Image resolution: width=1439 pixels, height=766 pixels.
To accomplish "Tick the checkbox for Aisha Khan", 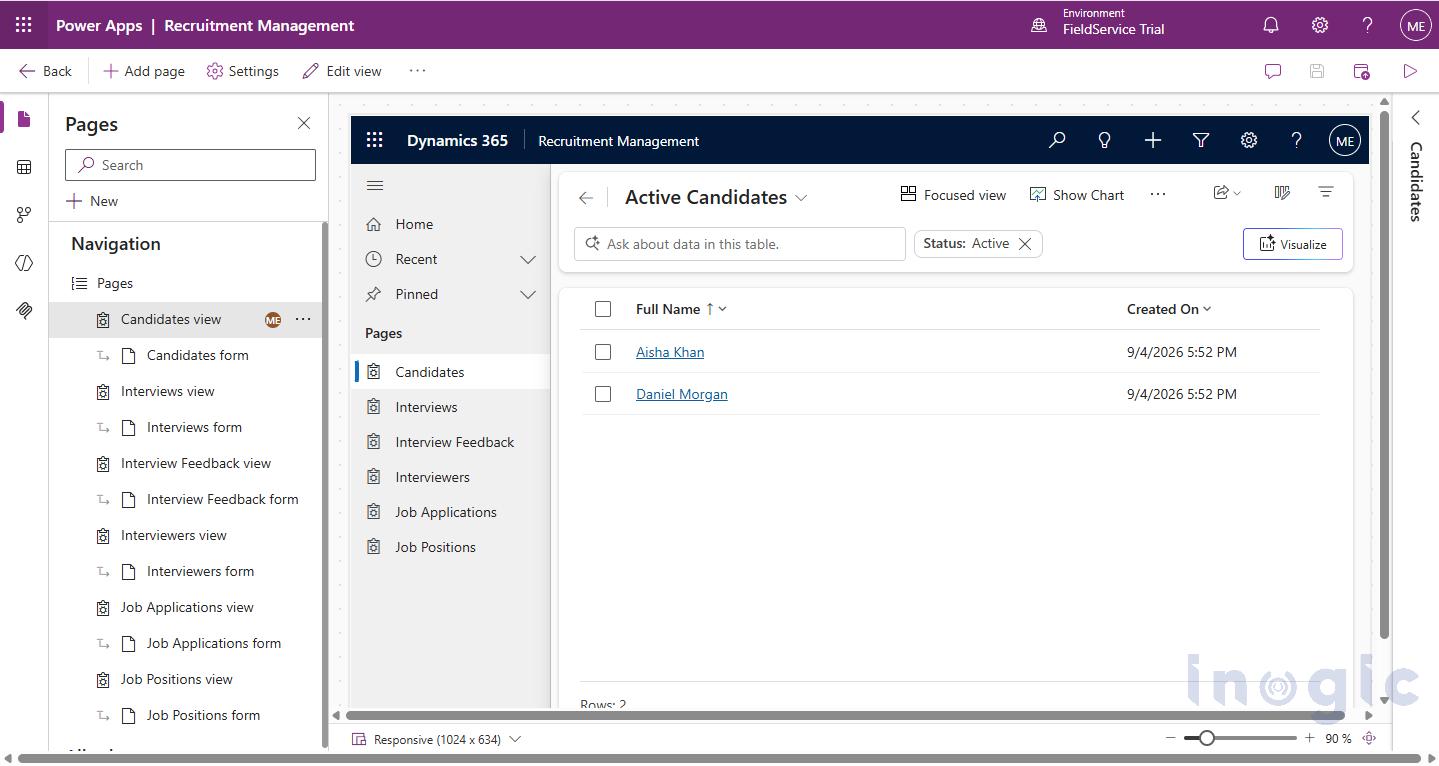I will coord(603,352).
